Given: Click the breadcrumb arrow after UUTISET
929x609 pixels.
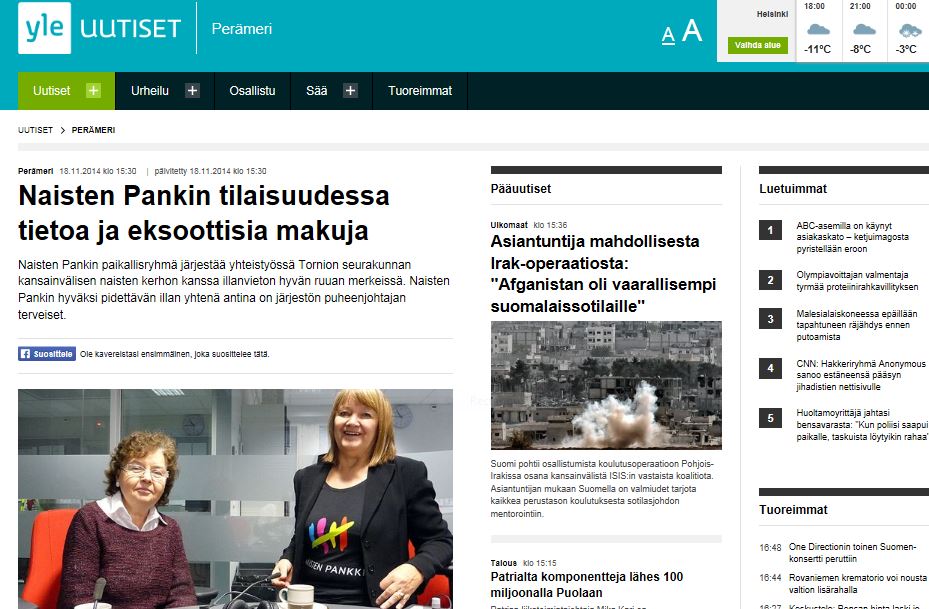Looking at the screenshot, I should [x=62, y=130].
